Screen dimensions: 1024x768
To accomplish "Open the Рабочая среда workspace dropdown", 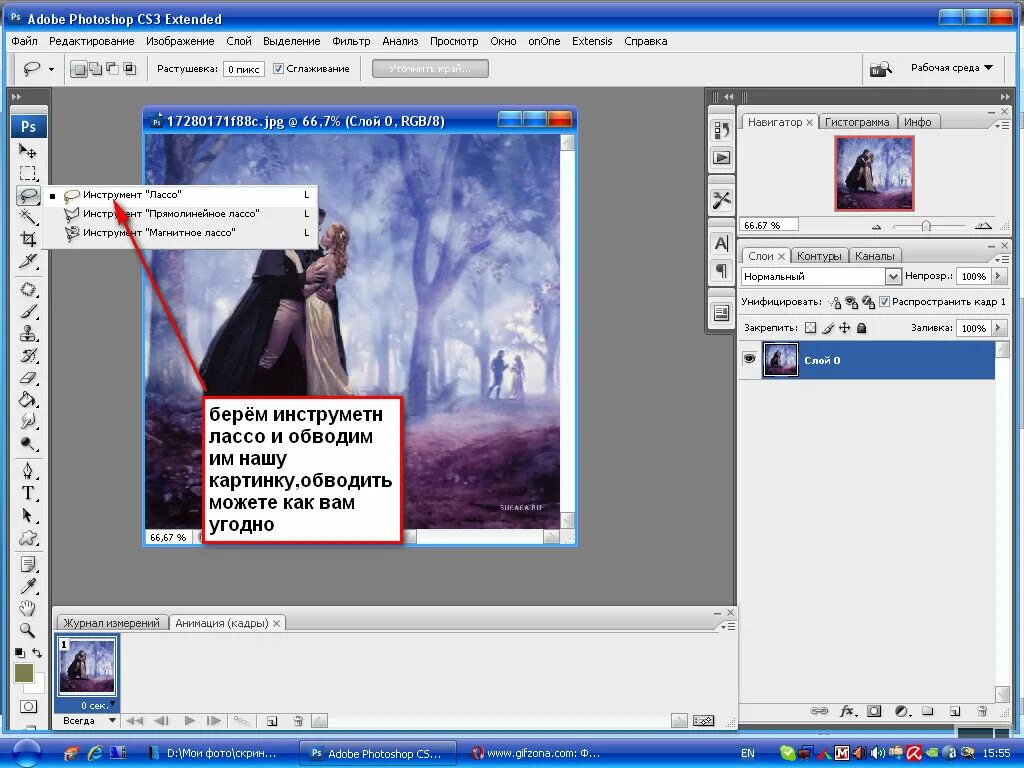I will coord(952,68).
